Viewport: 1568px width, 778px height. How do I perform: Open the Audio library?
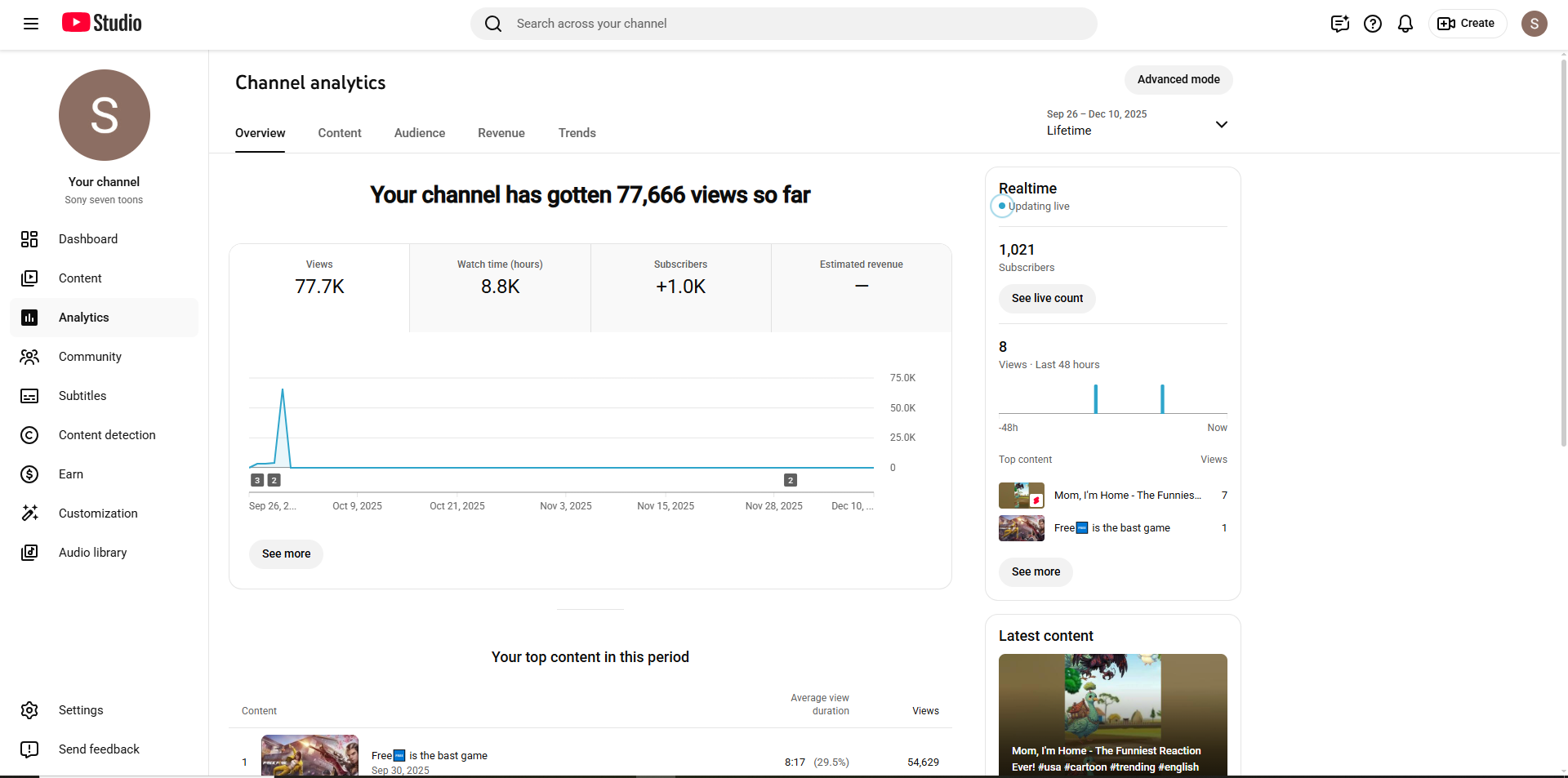pyautogui.click(x=92, y=553)
